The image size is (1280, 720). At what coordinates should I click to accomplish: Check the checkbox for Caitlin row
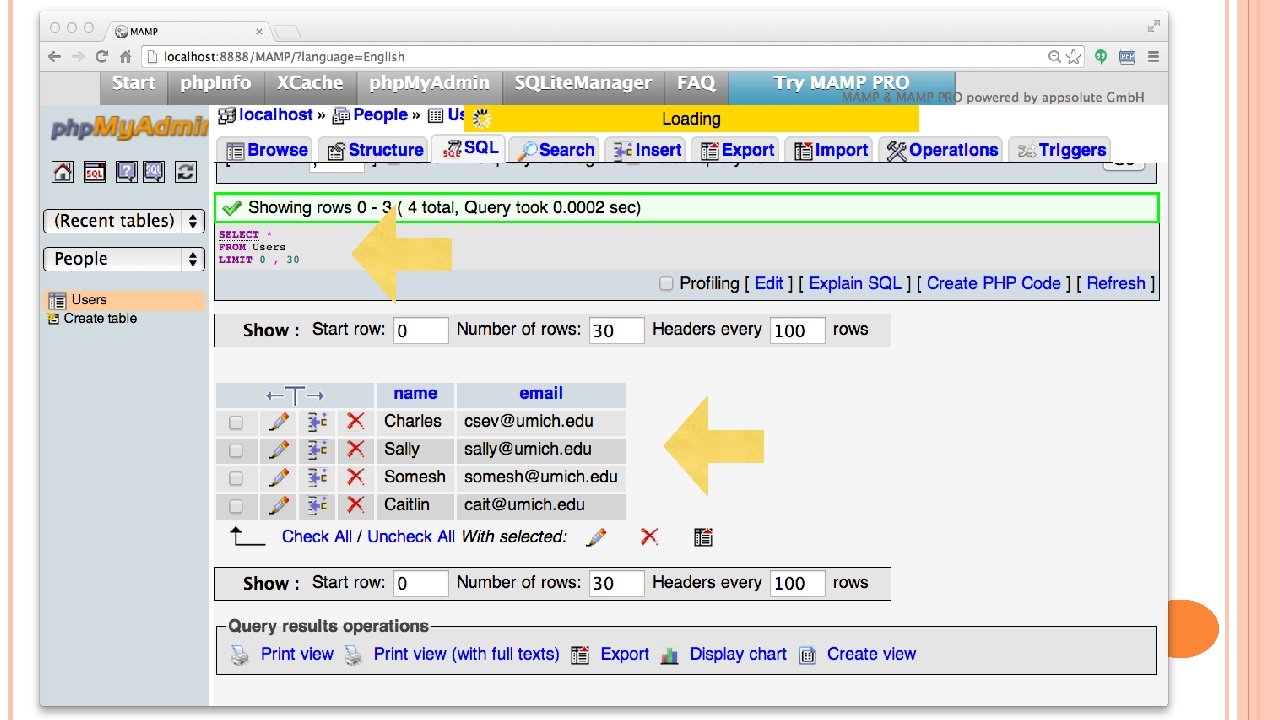coord(236,506)
